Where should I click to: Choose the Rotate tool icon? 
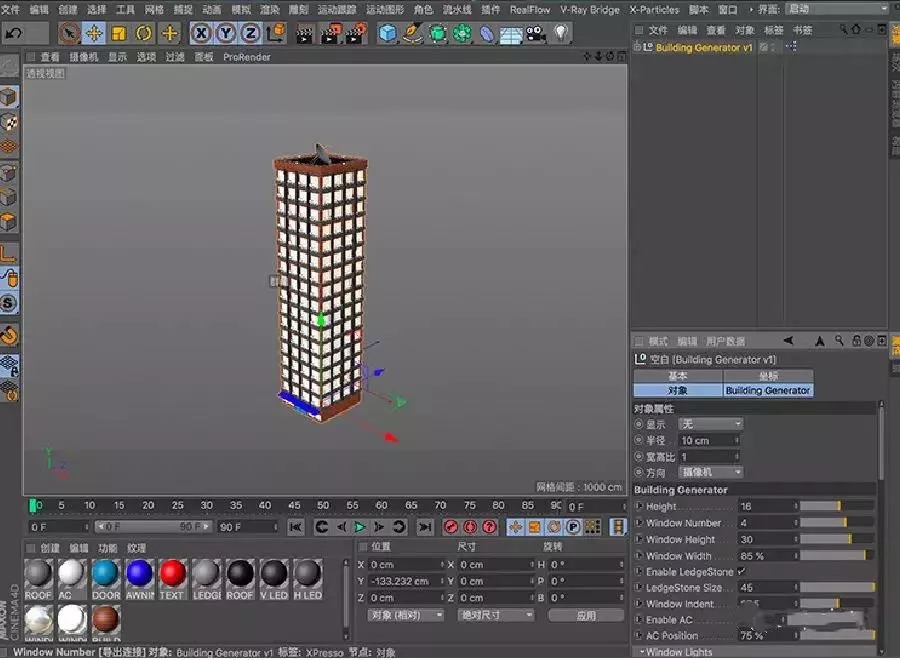(144, 33)
